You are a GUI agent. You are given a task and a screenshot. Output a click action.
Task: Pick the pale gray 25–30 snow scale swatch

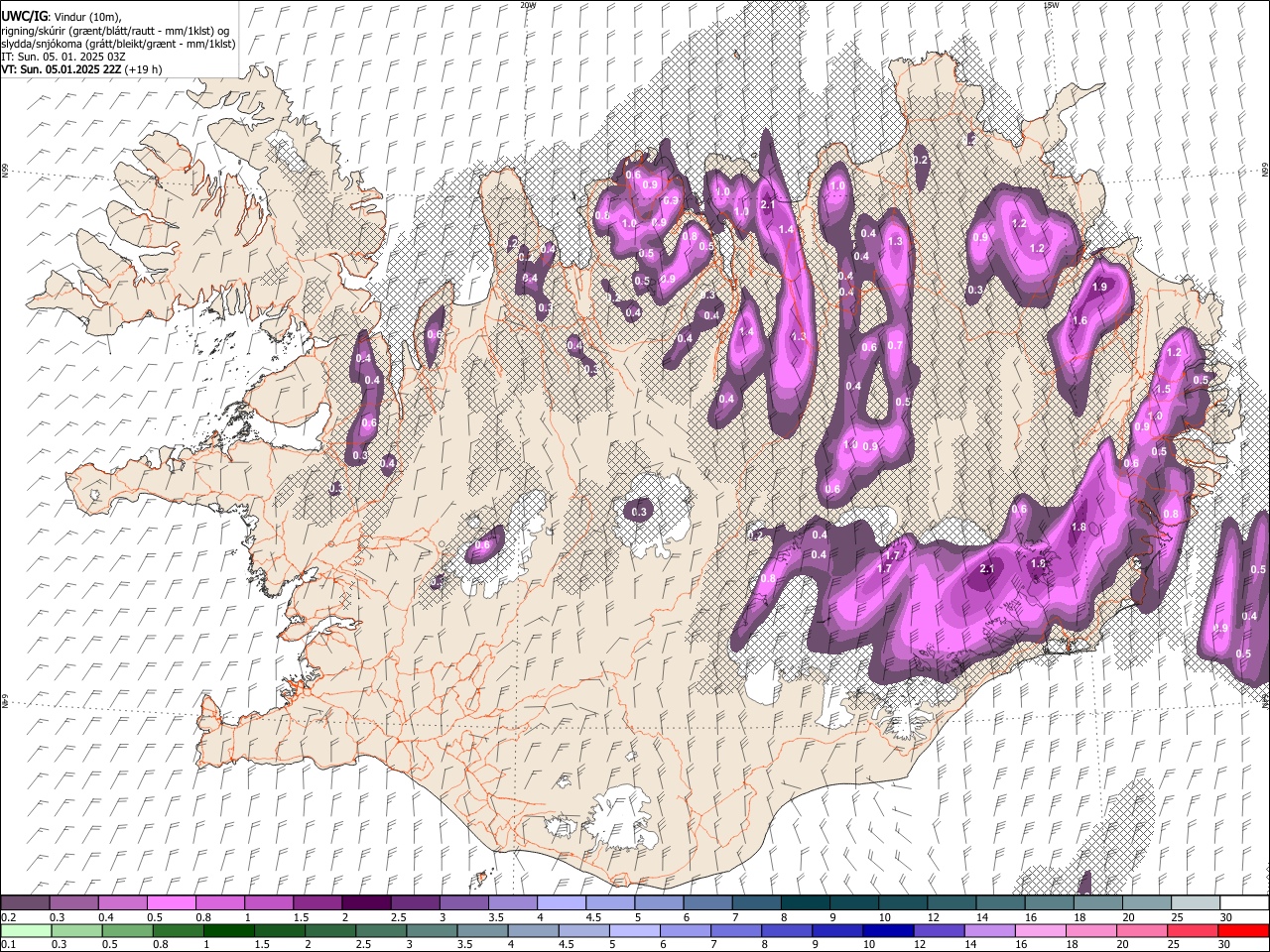[x=1196, y=903]
